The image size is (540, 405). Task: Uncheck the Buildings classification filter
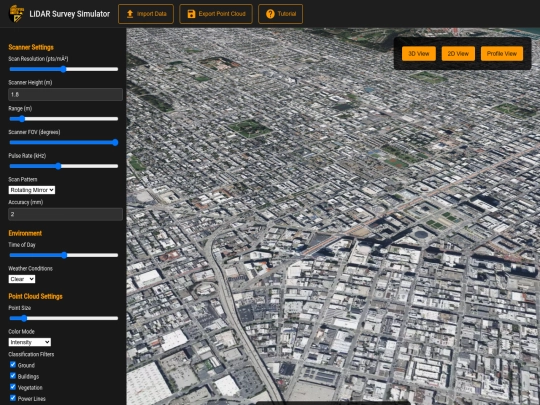coord(13,375)
